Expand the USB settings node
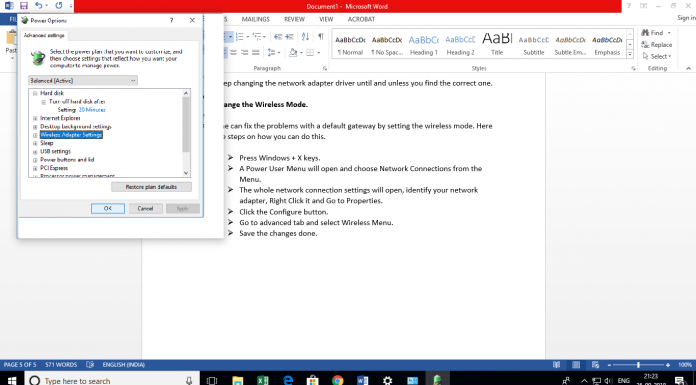This screenshot has height=385, width=696. (x=35, y=152)
